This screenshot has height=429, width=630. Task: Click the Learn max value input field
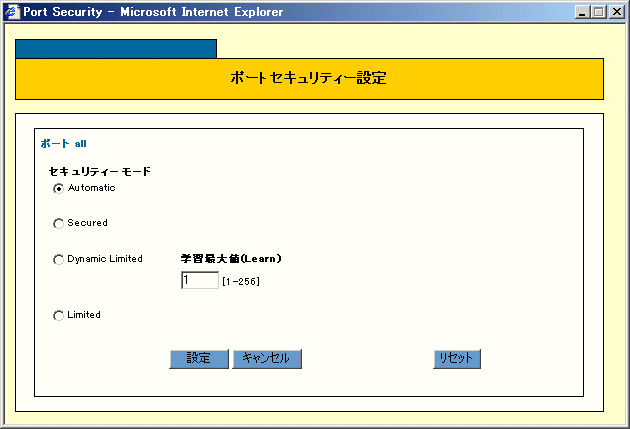200,280
